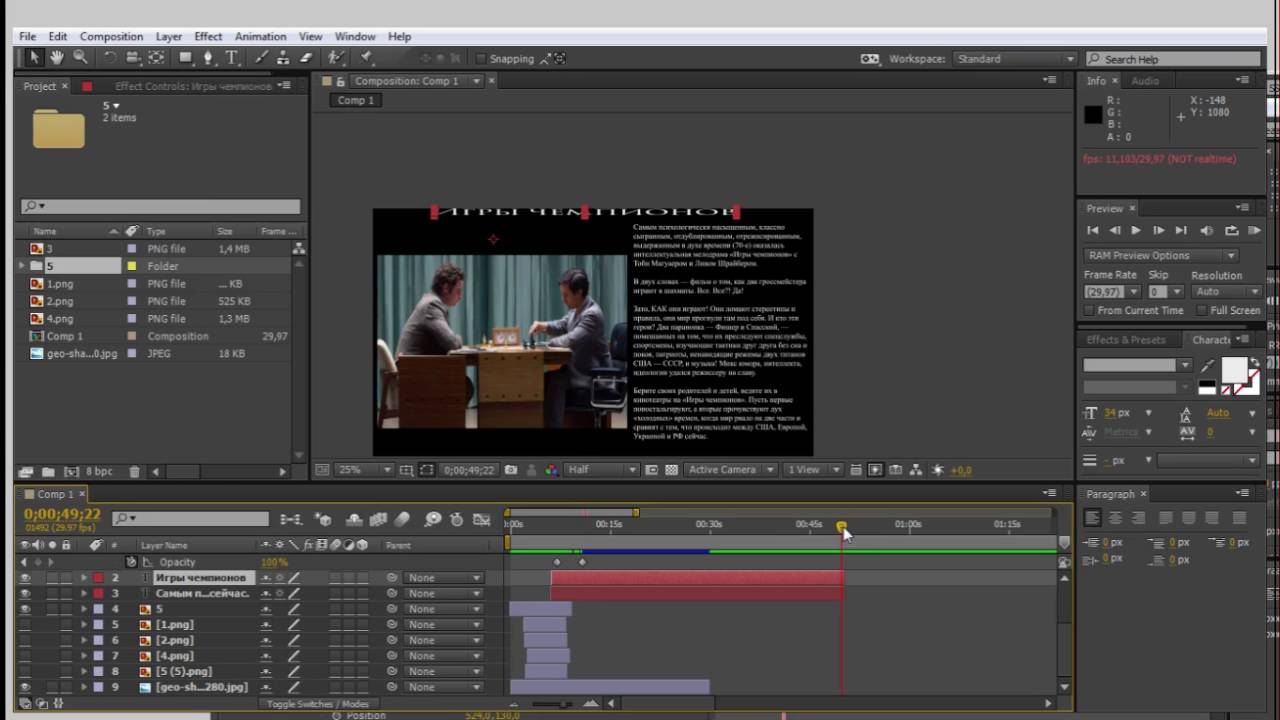
Task: Select the Horizontal Type tool
Action: (231, 58)
